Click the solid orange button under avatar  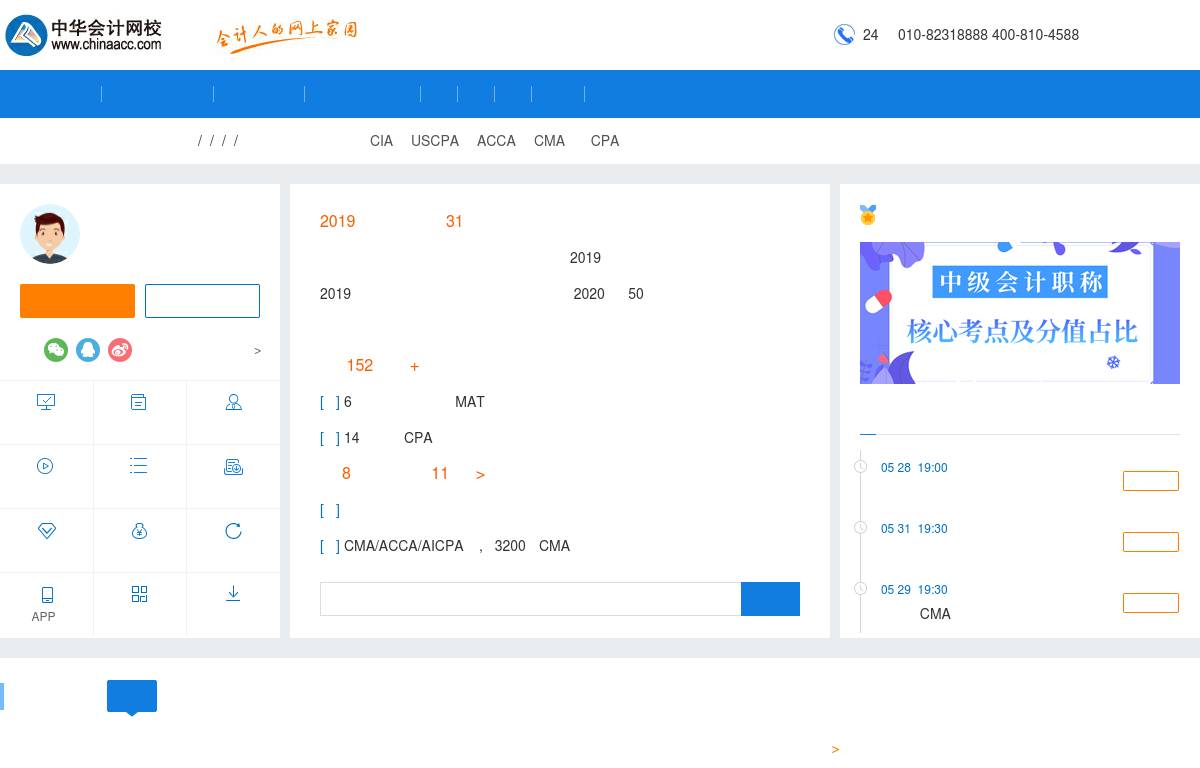click(x=77, y=301)
